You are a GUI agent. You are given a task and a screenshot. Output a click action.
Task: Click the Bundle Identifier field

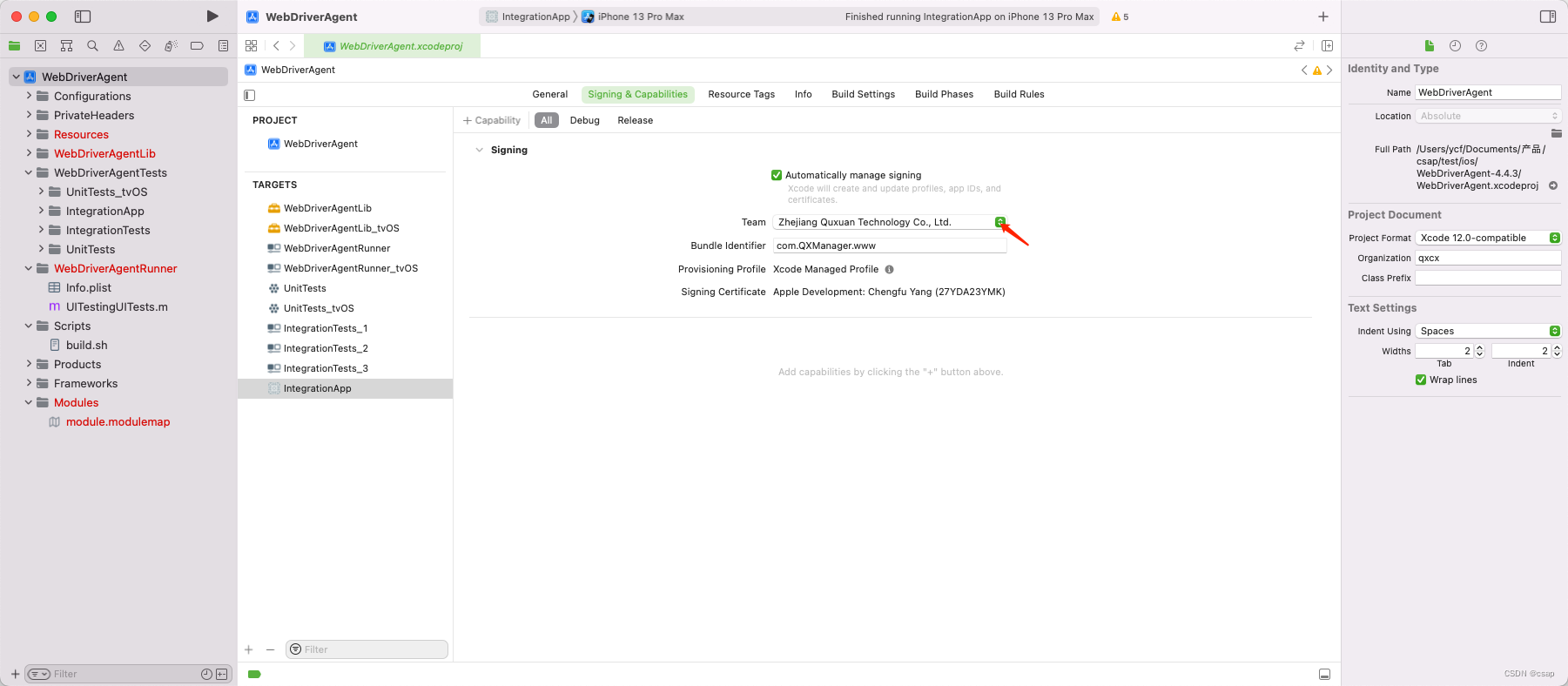(890, 245)
